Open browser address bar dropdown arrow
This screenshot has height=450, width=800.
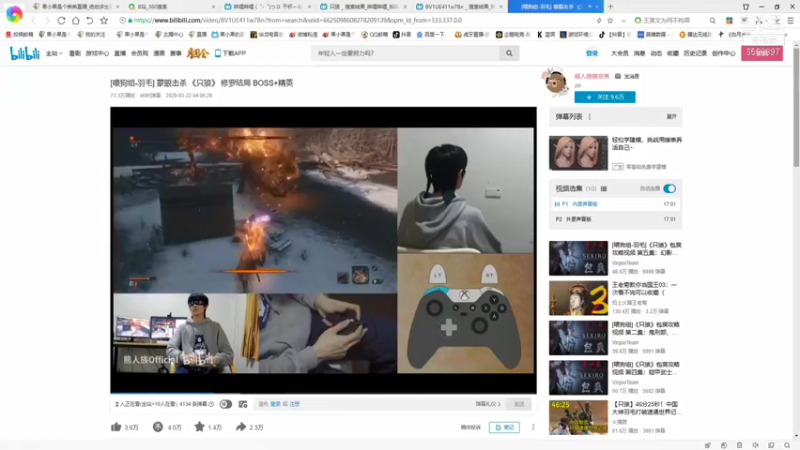(x=623, y=20)
